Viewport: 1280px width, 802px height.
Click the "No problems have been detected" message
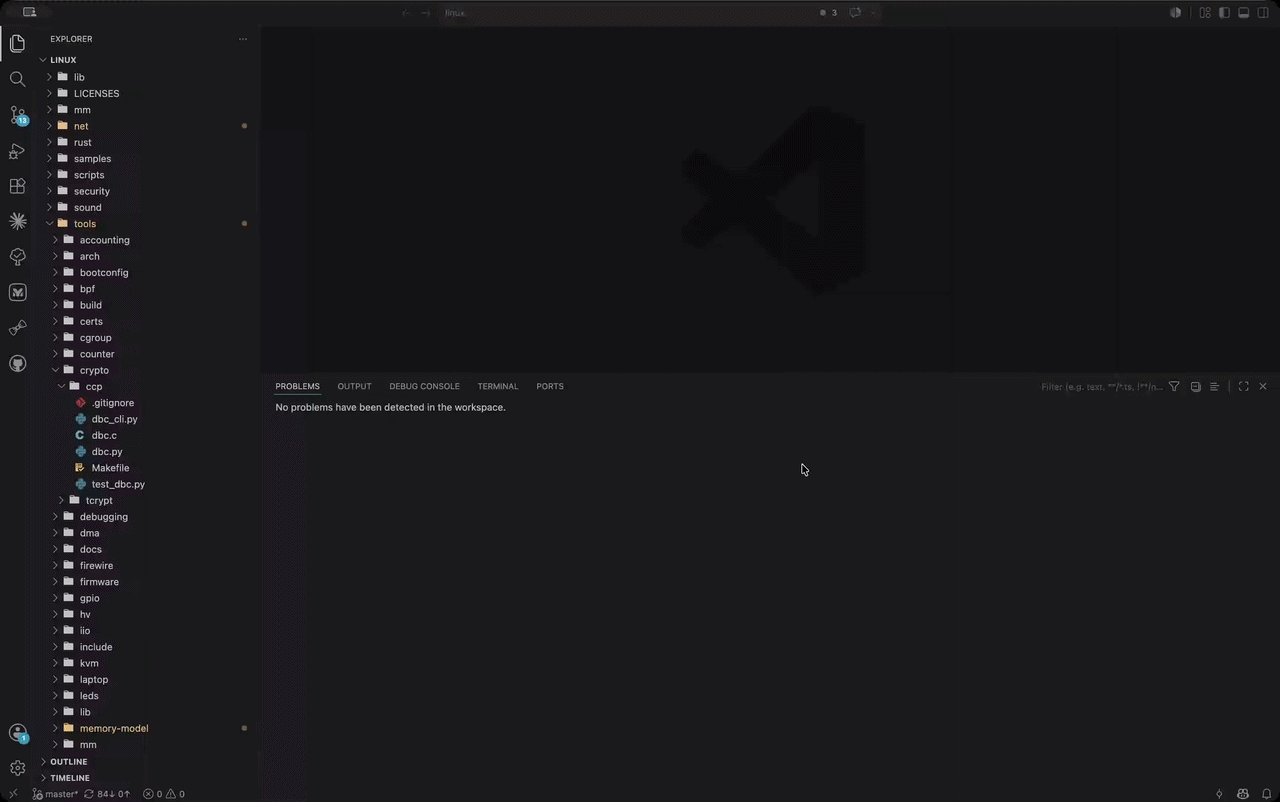(390, 407)
